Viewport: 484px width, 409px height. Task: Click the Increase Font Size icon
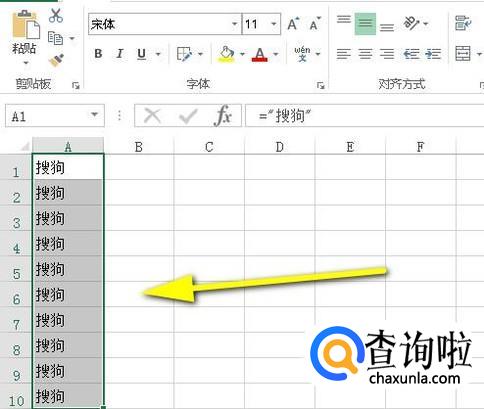coord(293,24)
